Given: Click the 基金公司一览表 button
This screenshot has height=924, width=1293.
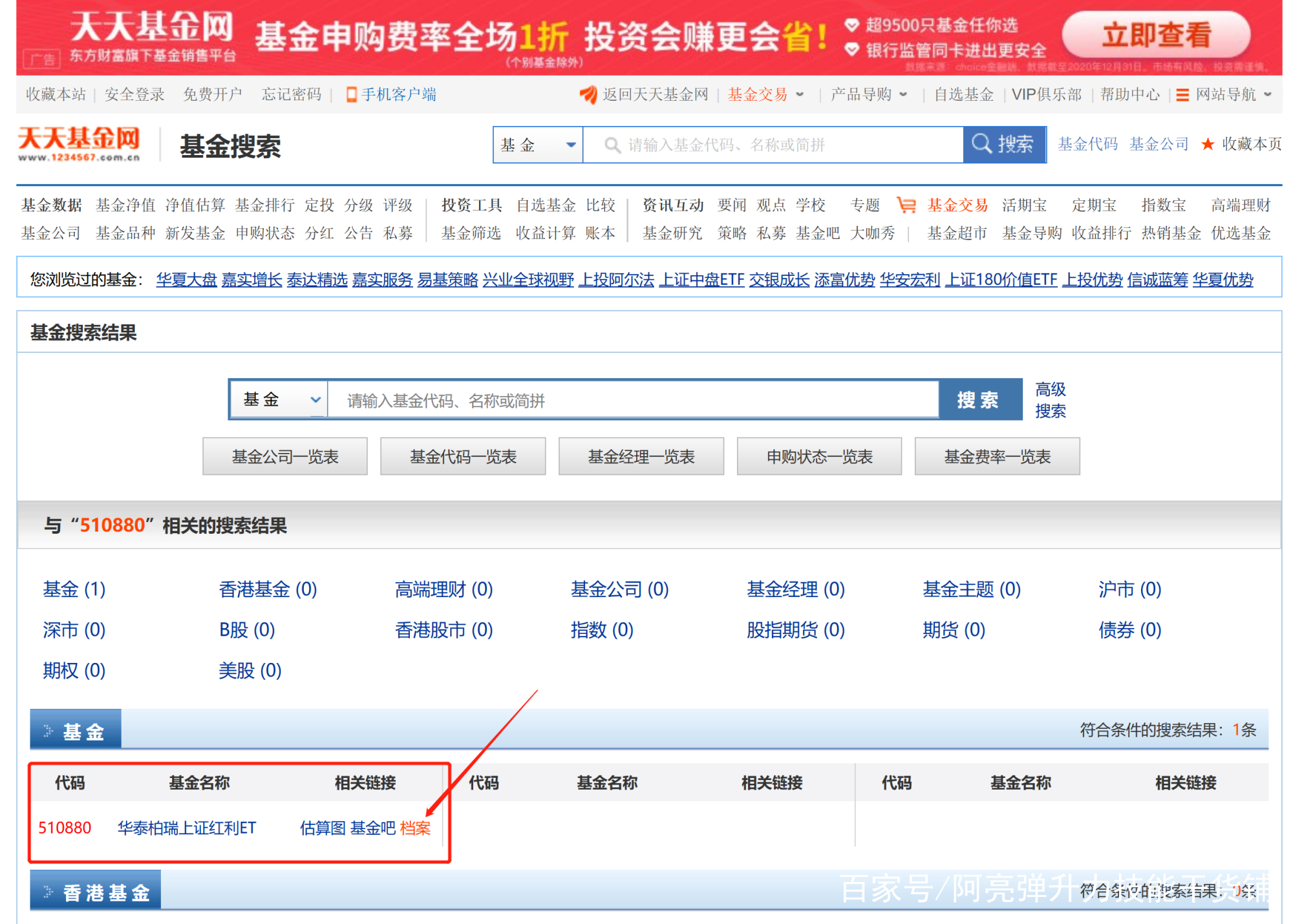Looking at the screenshot, I should click(x=284, y=456).
